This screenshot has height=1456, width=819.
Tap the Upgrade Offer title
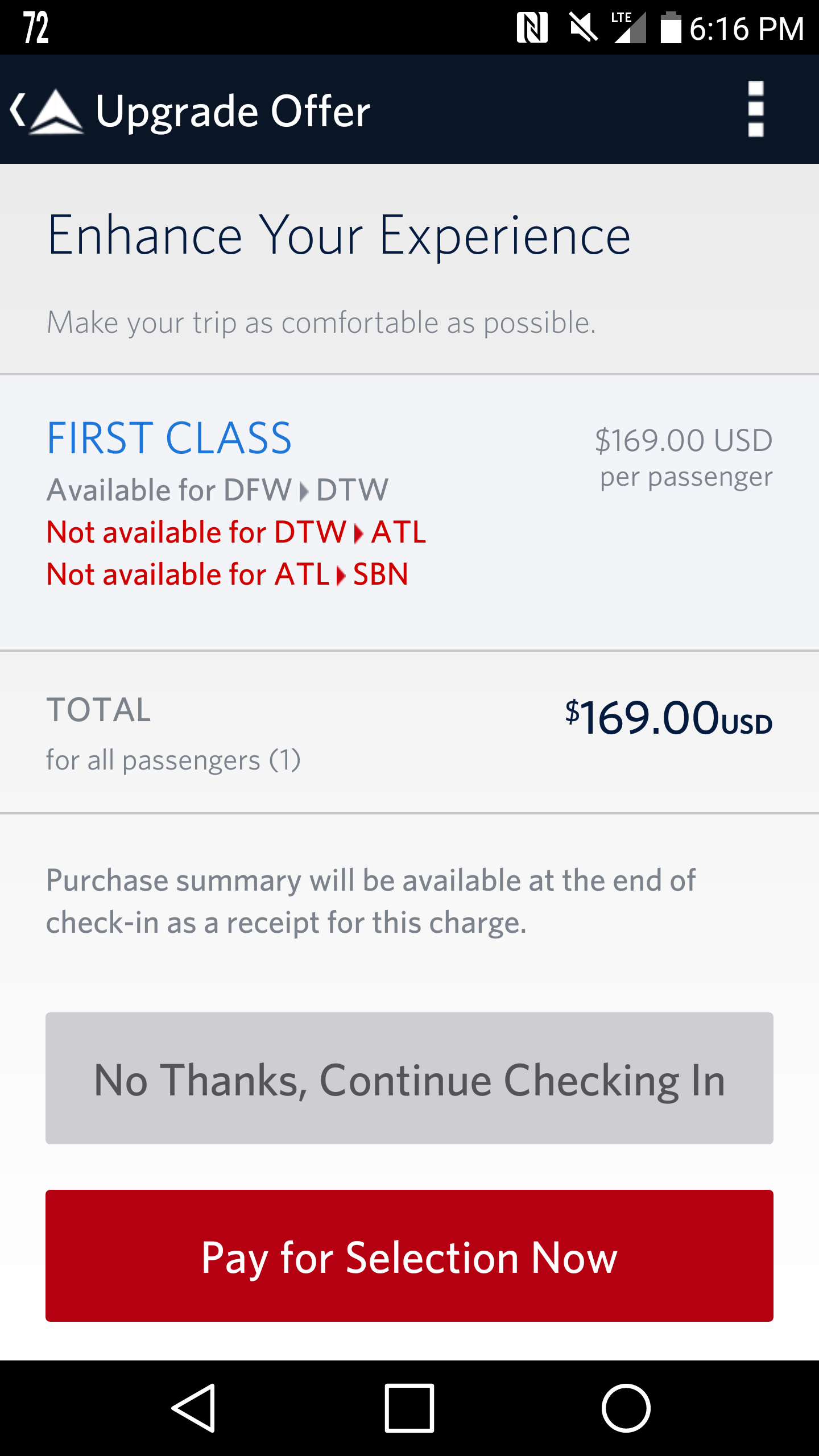pos(233,111)
